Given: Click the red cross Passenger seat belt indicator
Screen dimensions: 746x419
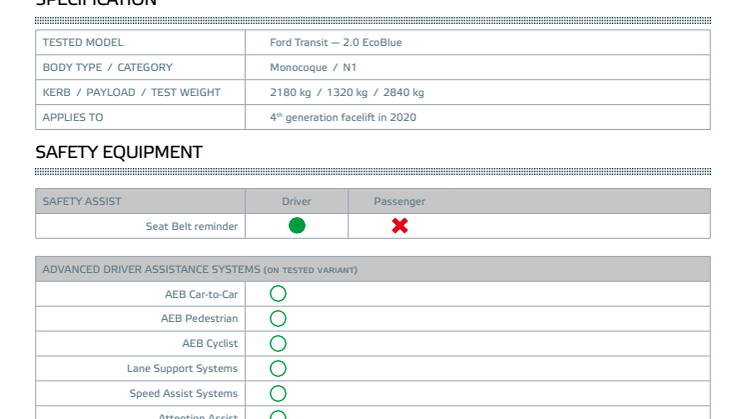Looking at the screenshot, I should pyautogui.click(x=400, y=225).
